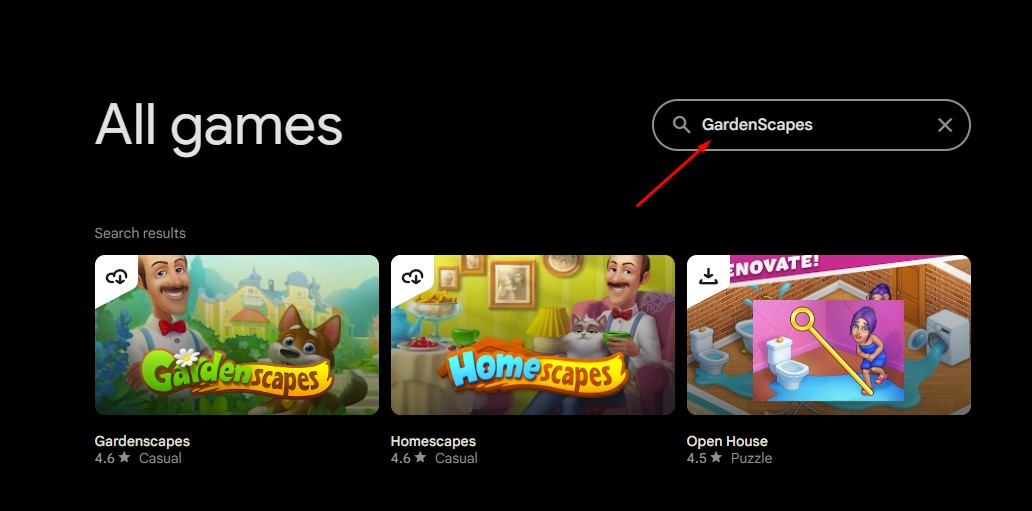
Task: Click the Open House title link
Action: point(727,441)
